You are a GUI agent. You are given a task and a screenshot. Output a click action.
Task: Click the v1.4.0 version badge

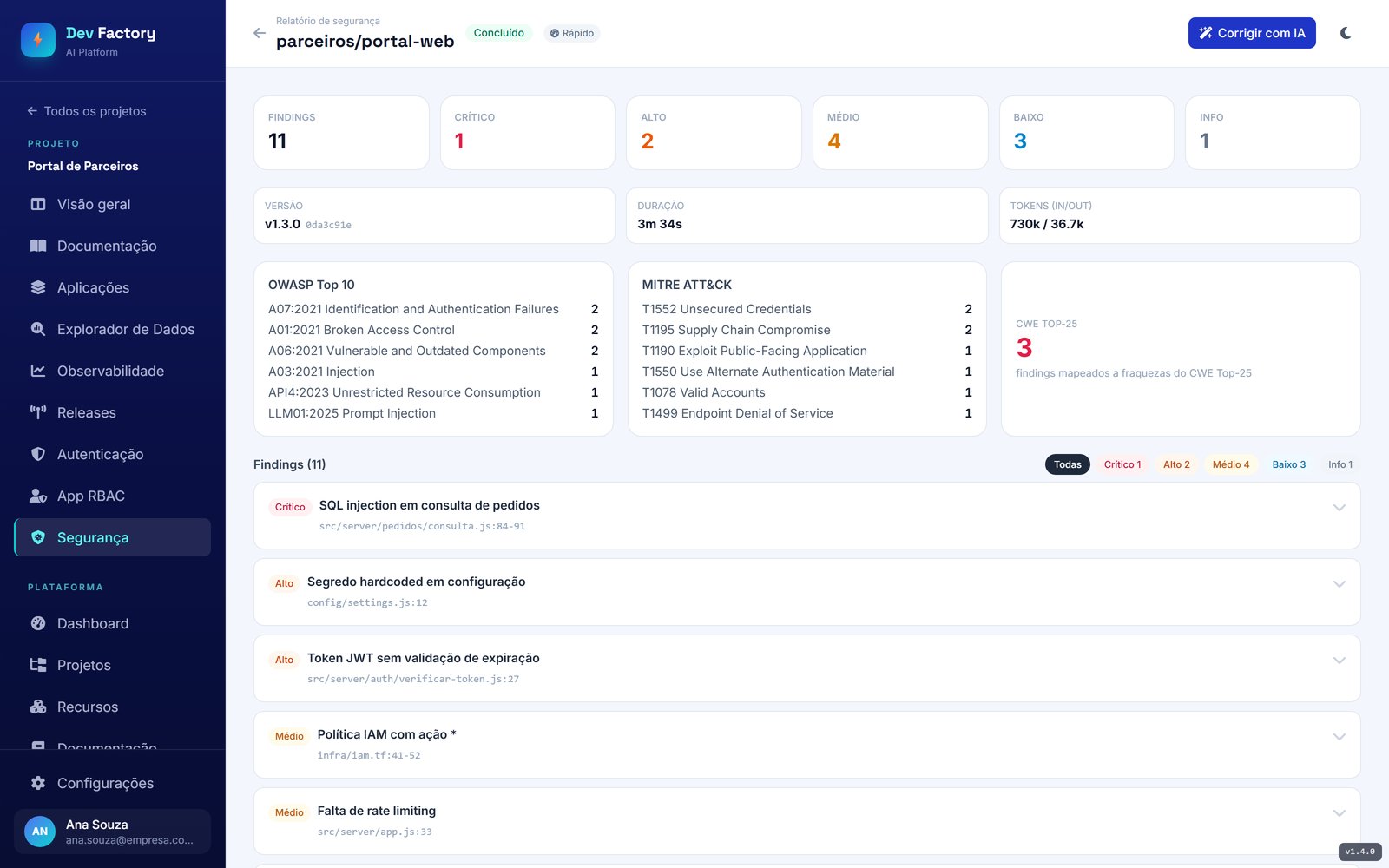1360,852
